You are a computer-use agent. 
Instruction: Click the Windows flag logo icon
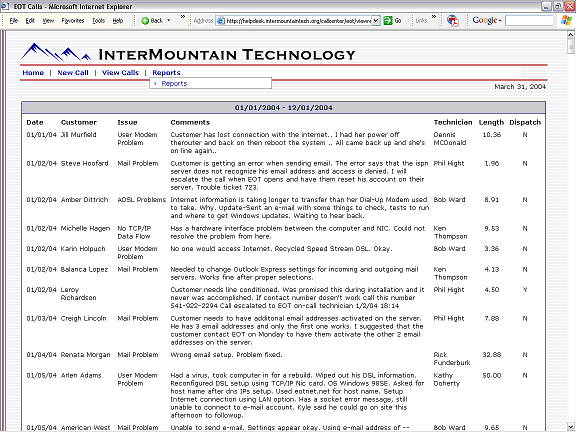pyautogui.click(x=566, y=21)
